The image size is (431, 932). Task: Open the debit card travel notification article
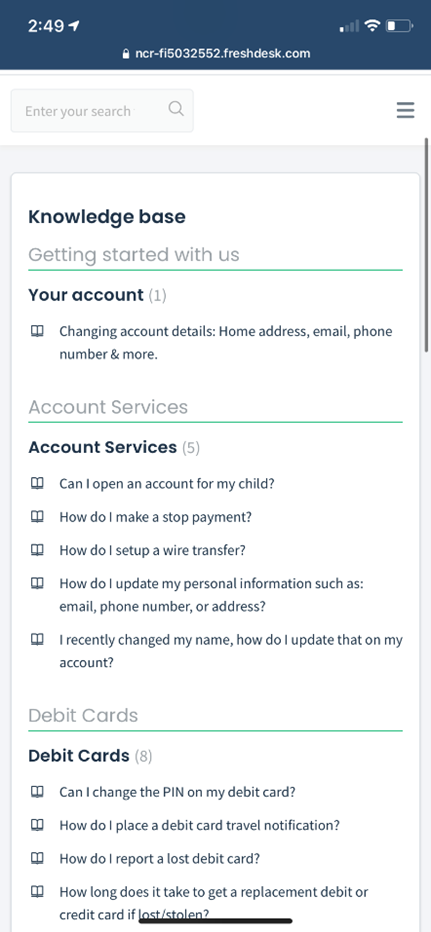pyautogui.click(x=199, y=825)
